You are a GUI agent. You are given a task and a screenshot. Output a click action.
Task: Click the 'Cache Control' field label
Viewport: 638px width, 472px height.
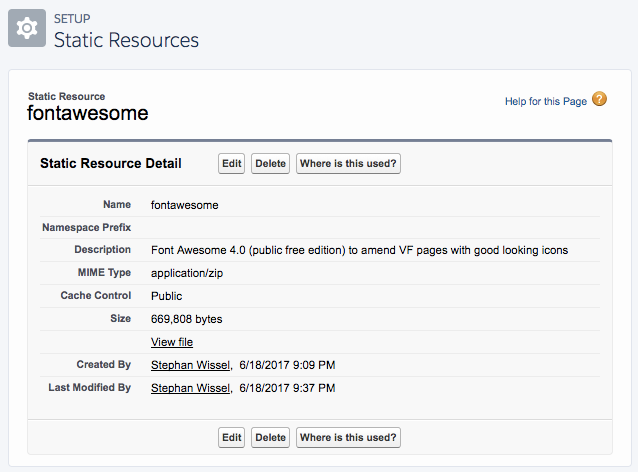[x=96, y=295]
